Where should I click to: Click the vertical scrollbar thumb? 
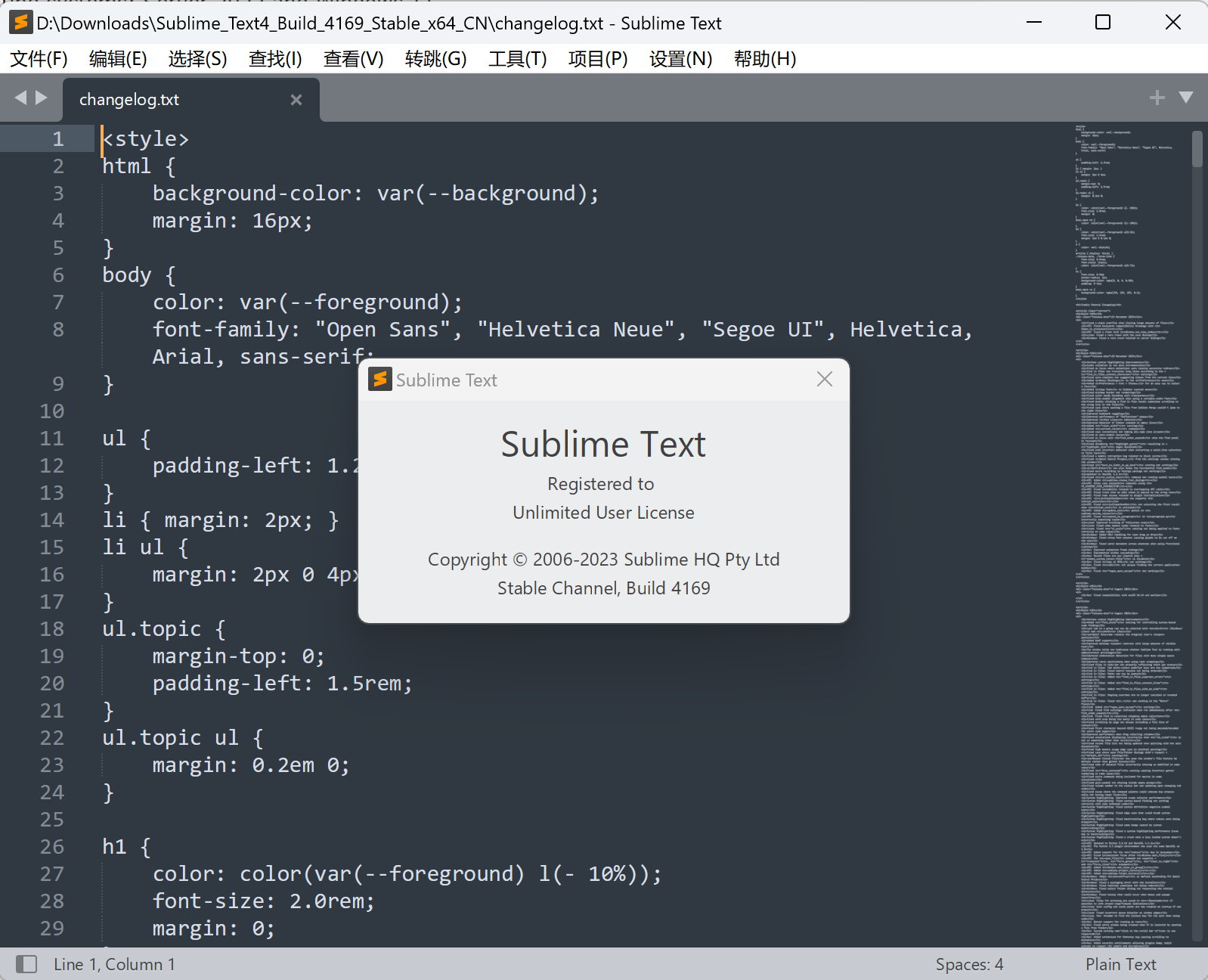[1197, 149]
